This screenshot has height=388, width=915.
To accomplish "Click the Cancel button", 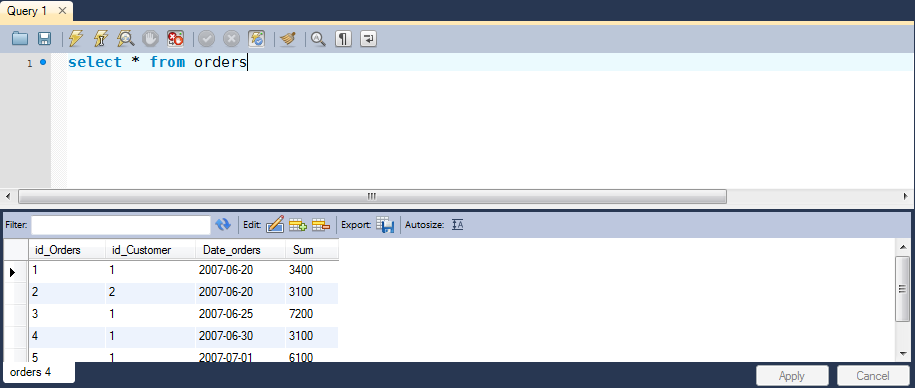I will tap(873, 376).
